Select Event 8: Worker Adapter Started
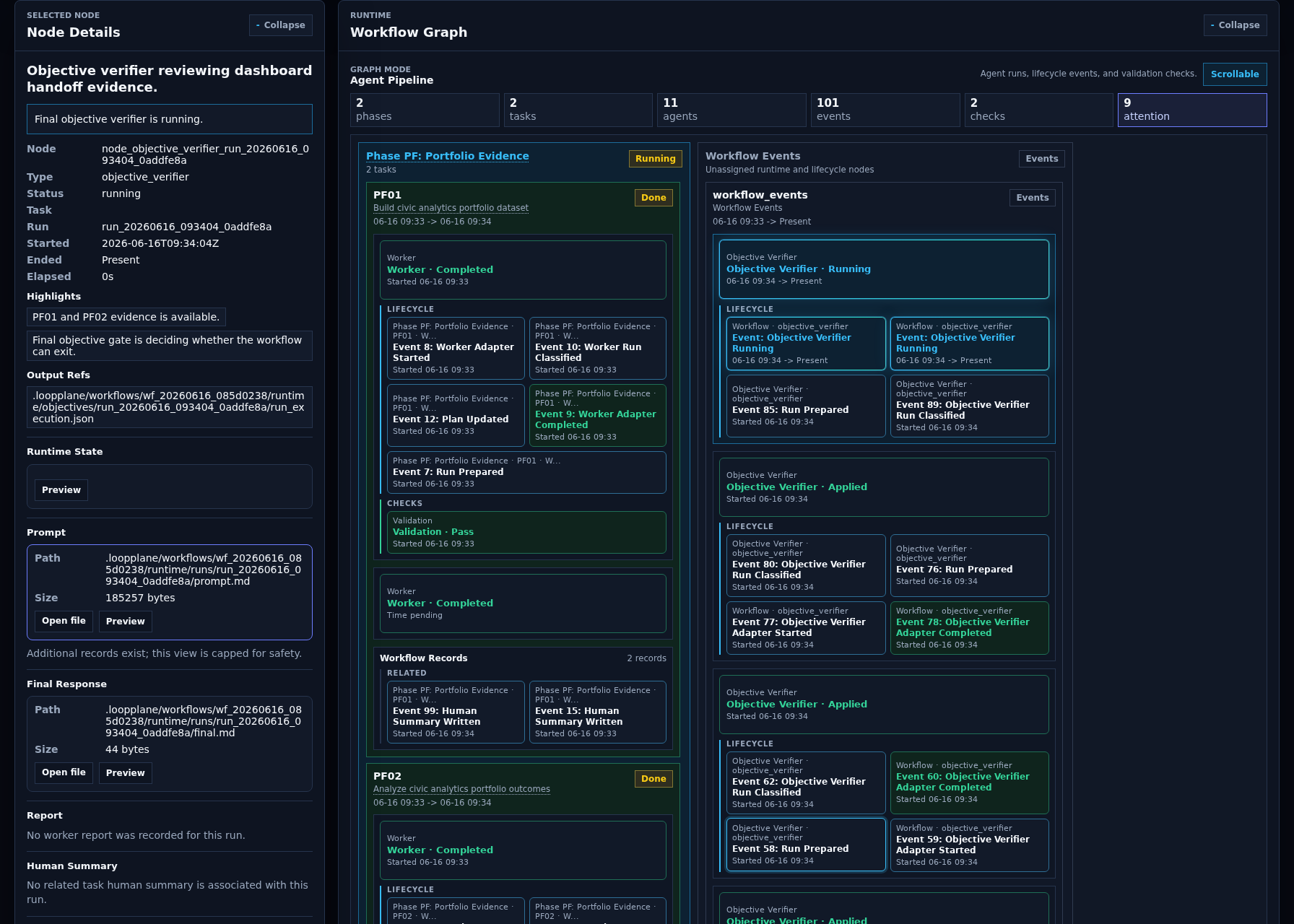 click(x=456, y=348)
